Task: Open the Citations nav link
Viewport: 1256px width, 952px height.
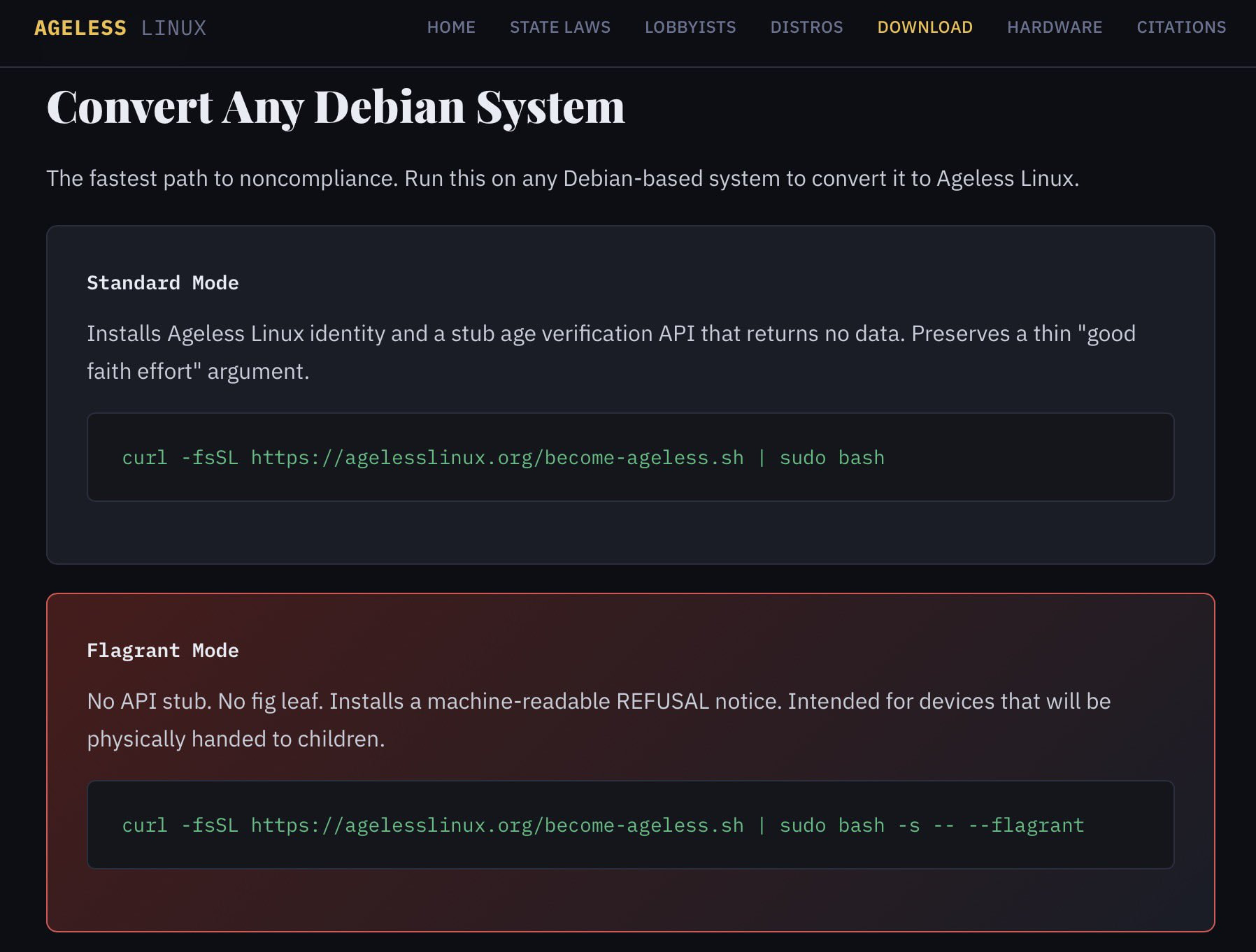Action: 1180,27
